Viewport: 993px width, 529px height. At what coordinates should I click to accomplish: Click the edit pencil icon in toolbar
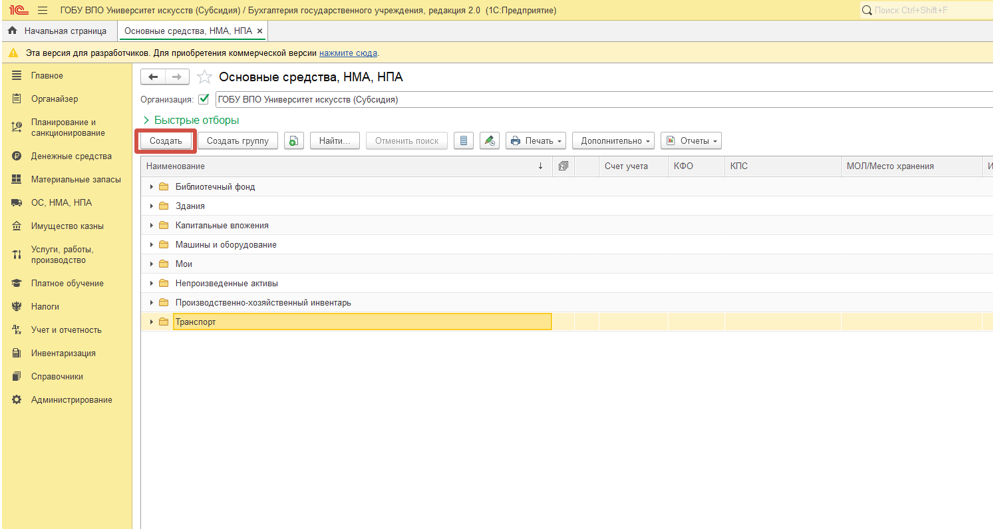pyautogui.click(x=490, y=141)
